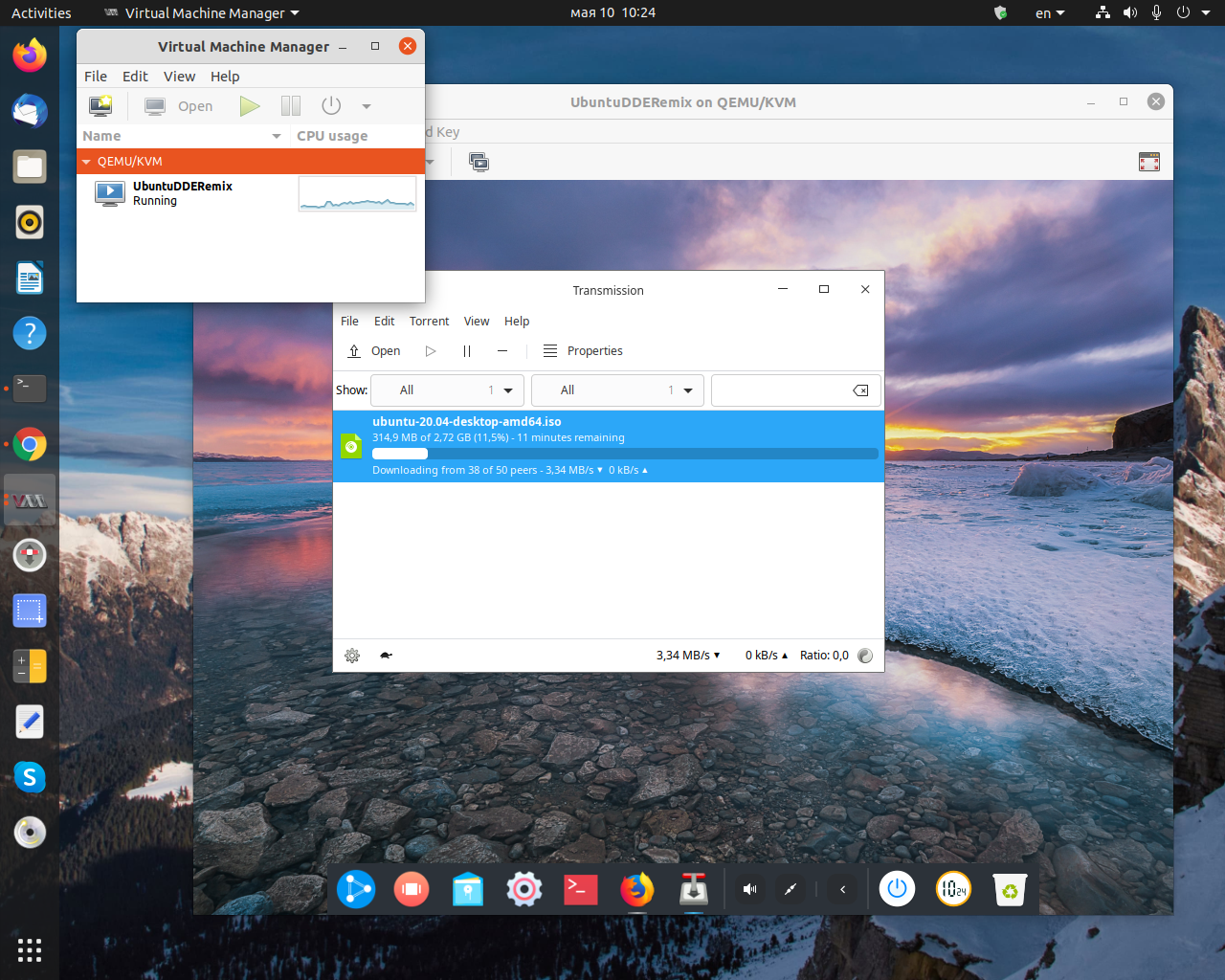Image resolution: width=1225 pixels, height=980 pixels.
Task: Launch Firefox from the guest dock
Action: tap(637, 889)
